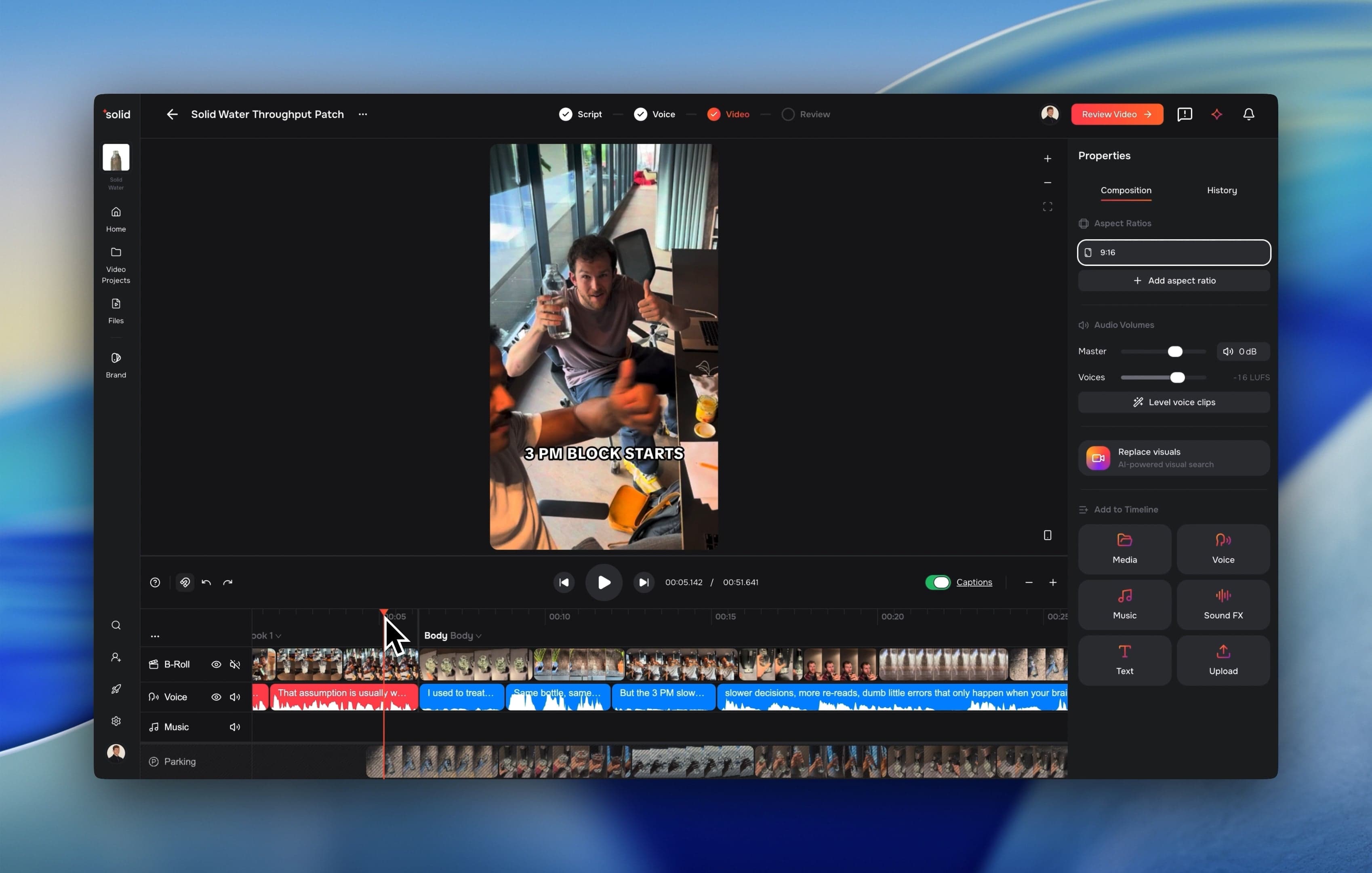Image resolution: width=1372 pixels, height=873 pixels.
Task: Open Brand in the sidebar
Action: (x=116, y=365)
